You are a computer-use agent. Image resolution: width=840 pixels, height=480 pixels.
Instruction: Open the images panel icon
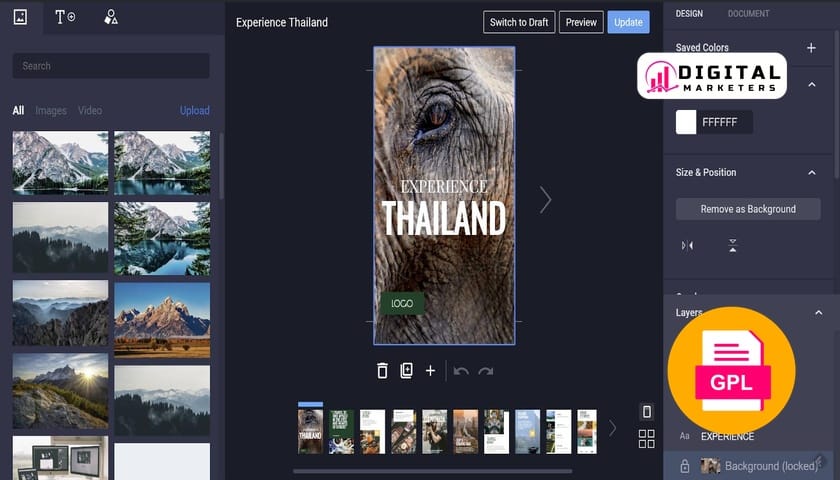[x=20, y=17]
